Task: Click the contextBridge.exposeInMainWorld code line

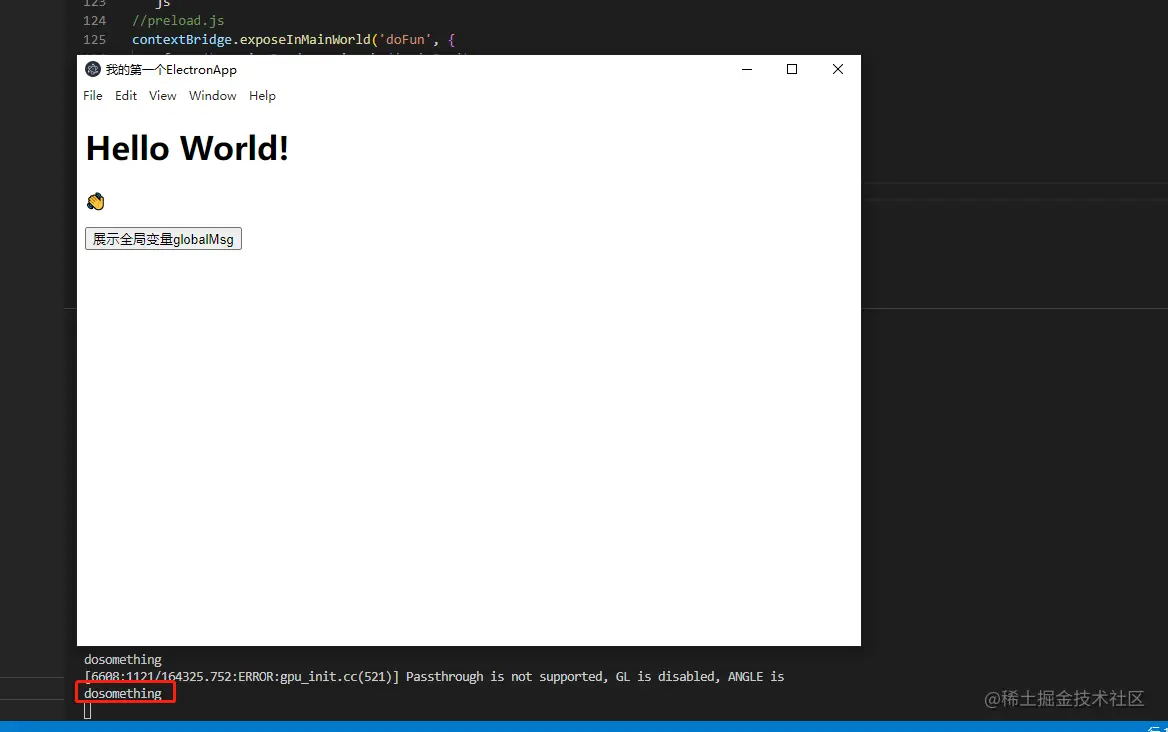Action: [x=293, y=39]
